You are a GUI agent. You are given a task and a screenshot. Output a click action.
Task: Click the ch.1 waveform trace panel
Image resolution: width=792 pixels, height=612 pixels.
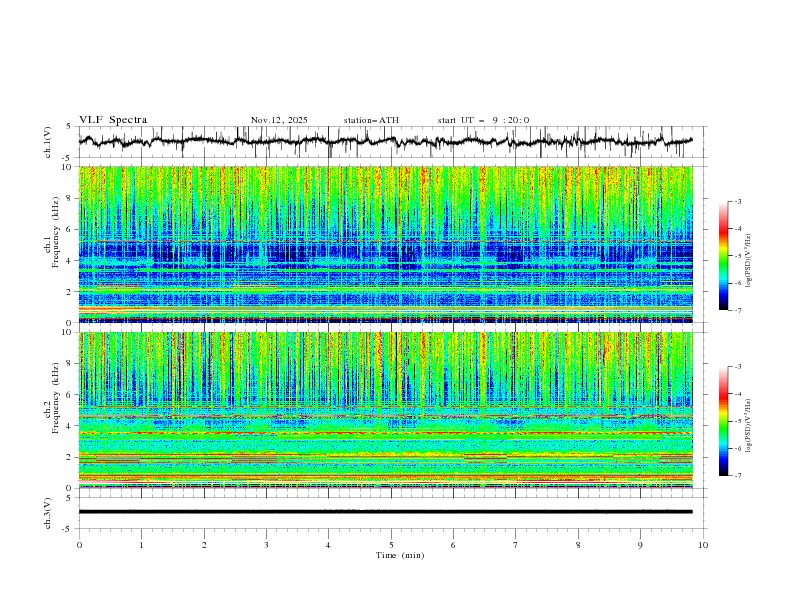coord(393,142)
